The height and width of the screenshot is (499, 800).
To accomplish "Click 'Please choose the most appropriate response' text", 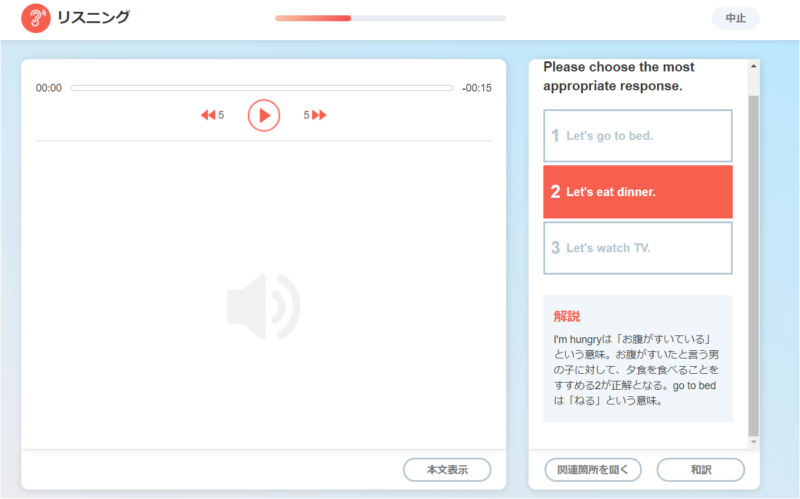I will tap(619, 77).
